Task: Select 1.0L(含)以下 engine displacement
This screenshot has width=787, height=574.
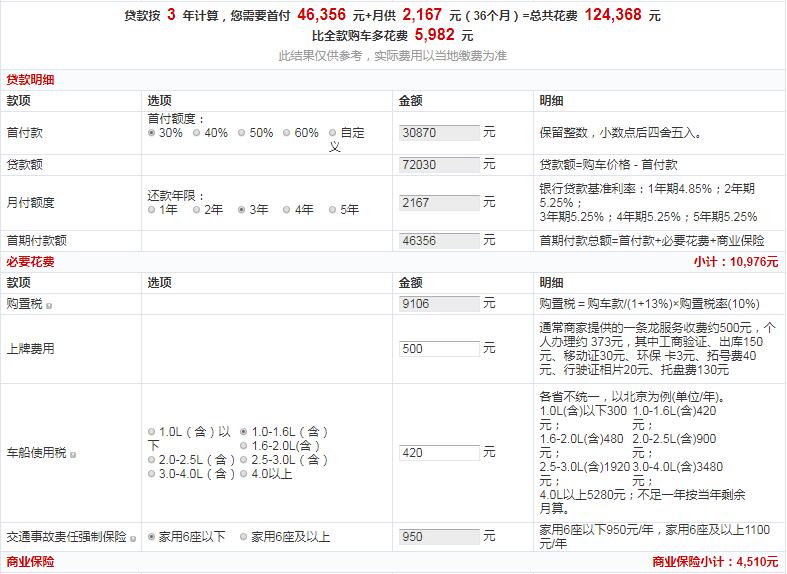Action: [x=152, y=432]
